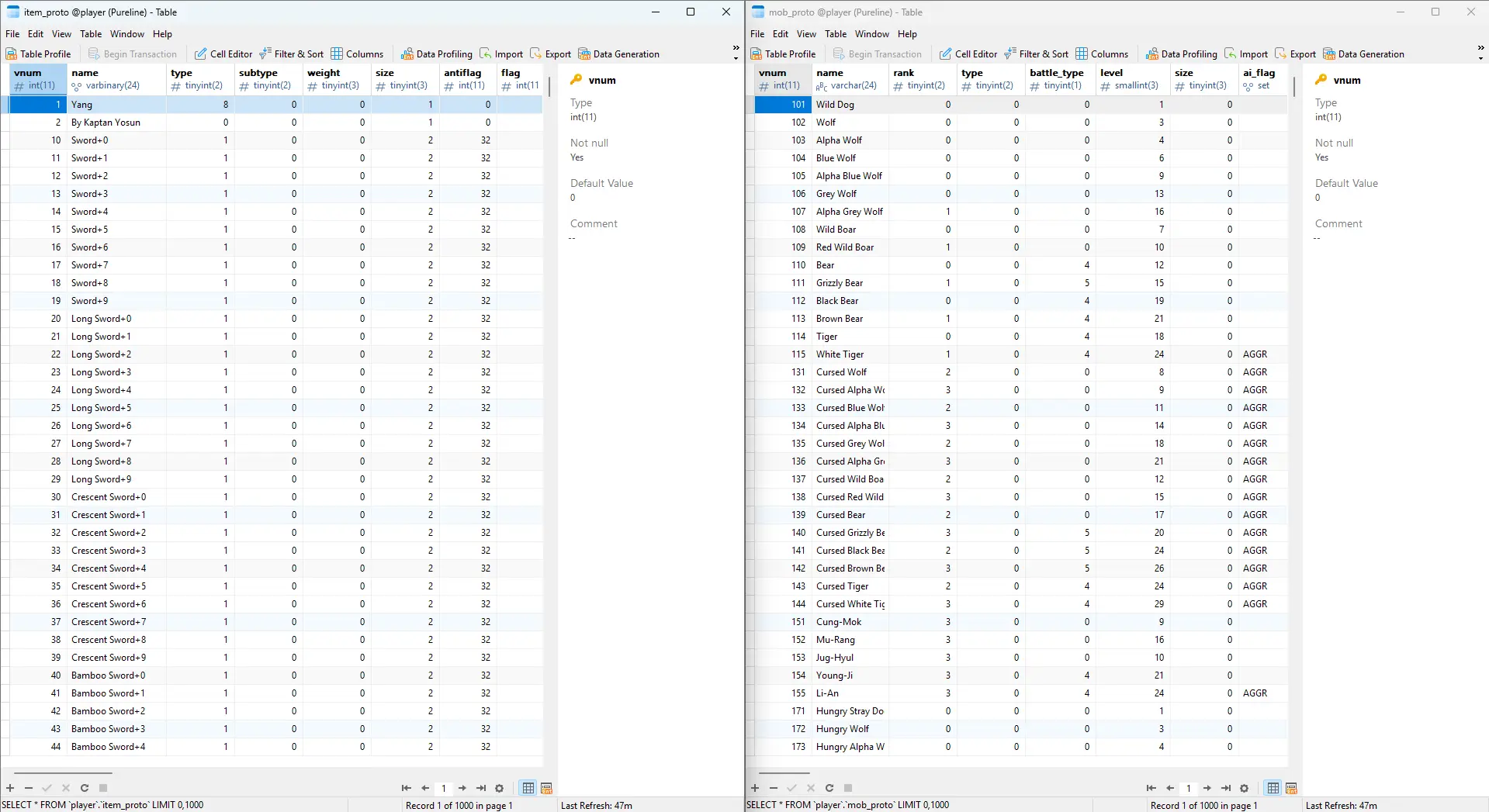Open page settings gear in mob_proto window
Screen dimensions: 1489x812
(x=1245, y=788)
